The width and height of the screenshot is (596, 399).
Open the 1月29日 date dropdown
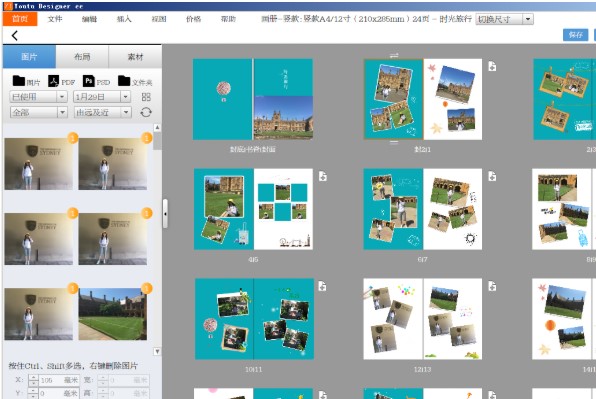point(102,97)
